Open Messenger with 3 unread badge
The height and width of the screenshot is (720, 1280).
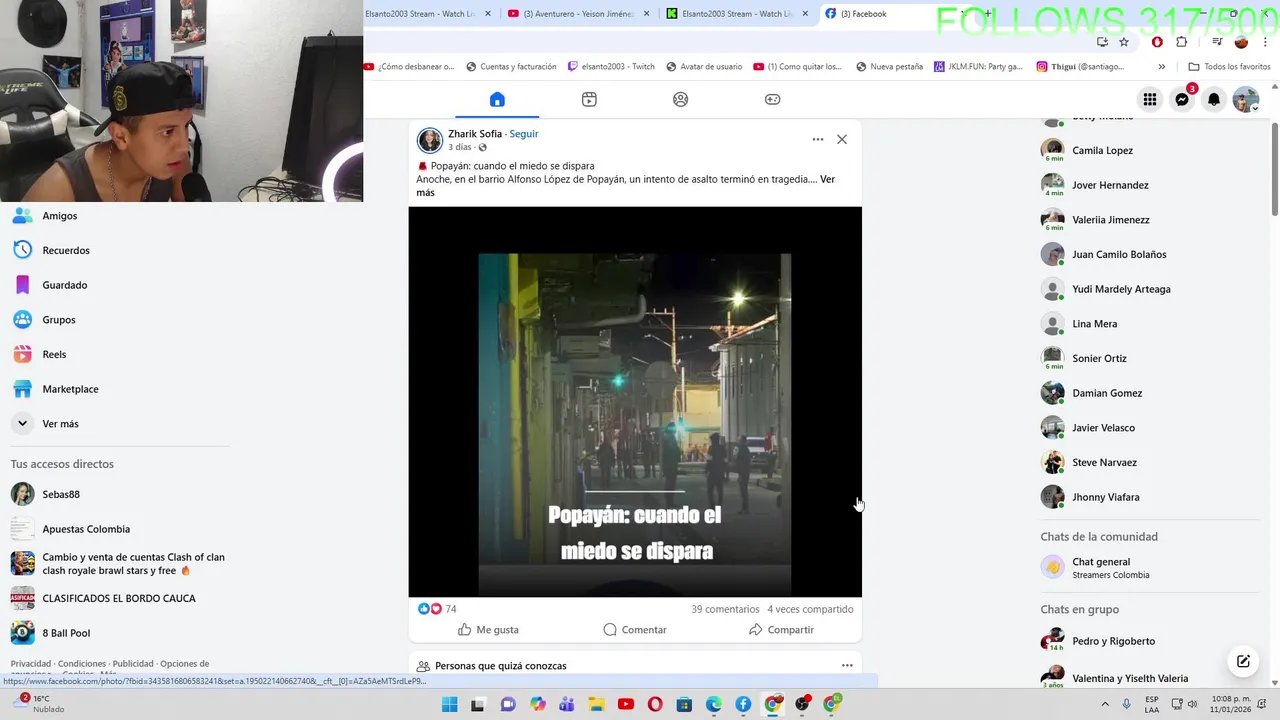point(1182,99)
